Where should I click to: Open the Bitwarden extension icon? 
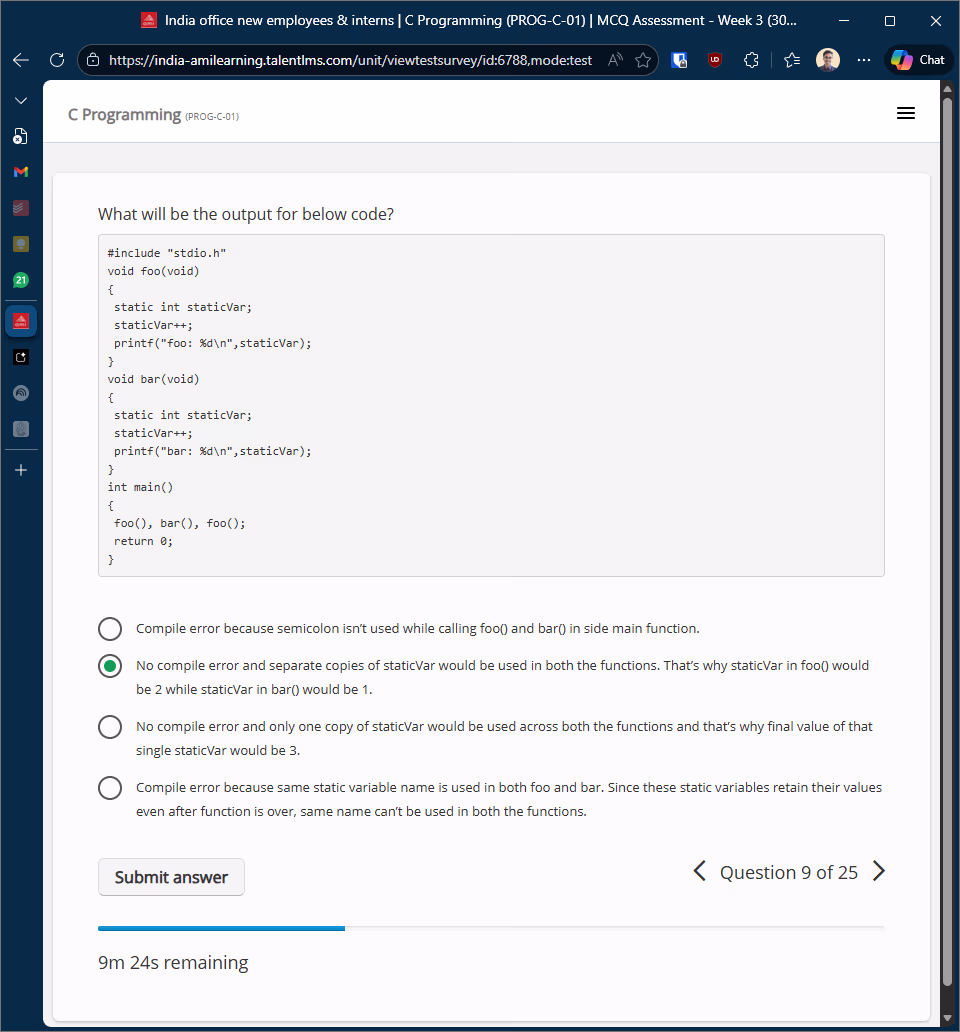point(679,60)
